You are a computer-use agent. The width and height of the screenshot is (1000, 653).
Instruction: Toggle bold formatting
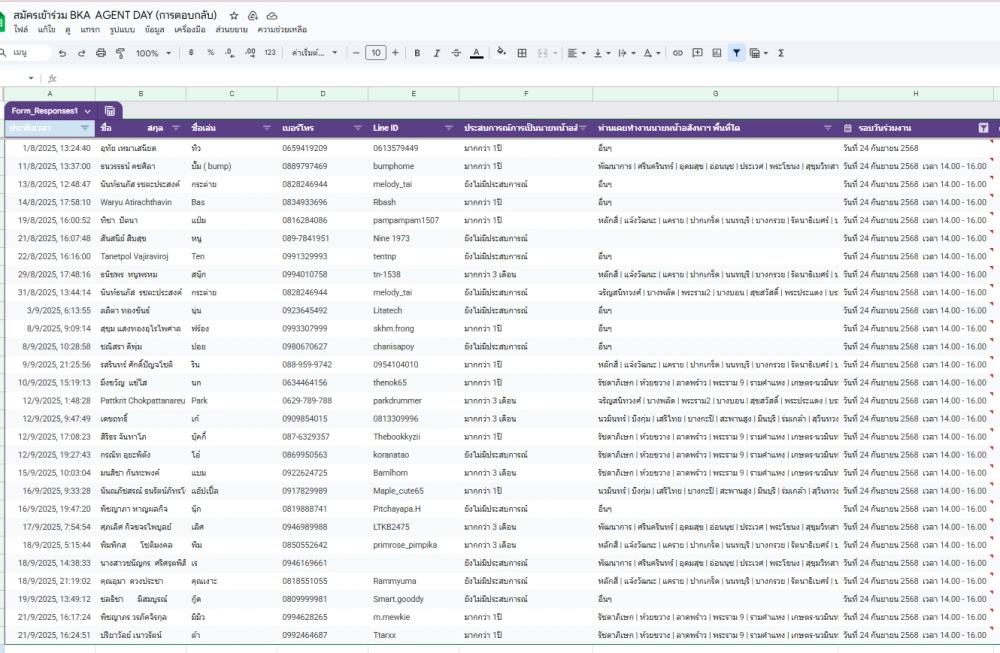417,53
